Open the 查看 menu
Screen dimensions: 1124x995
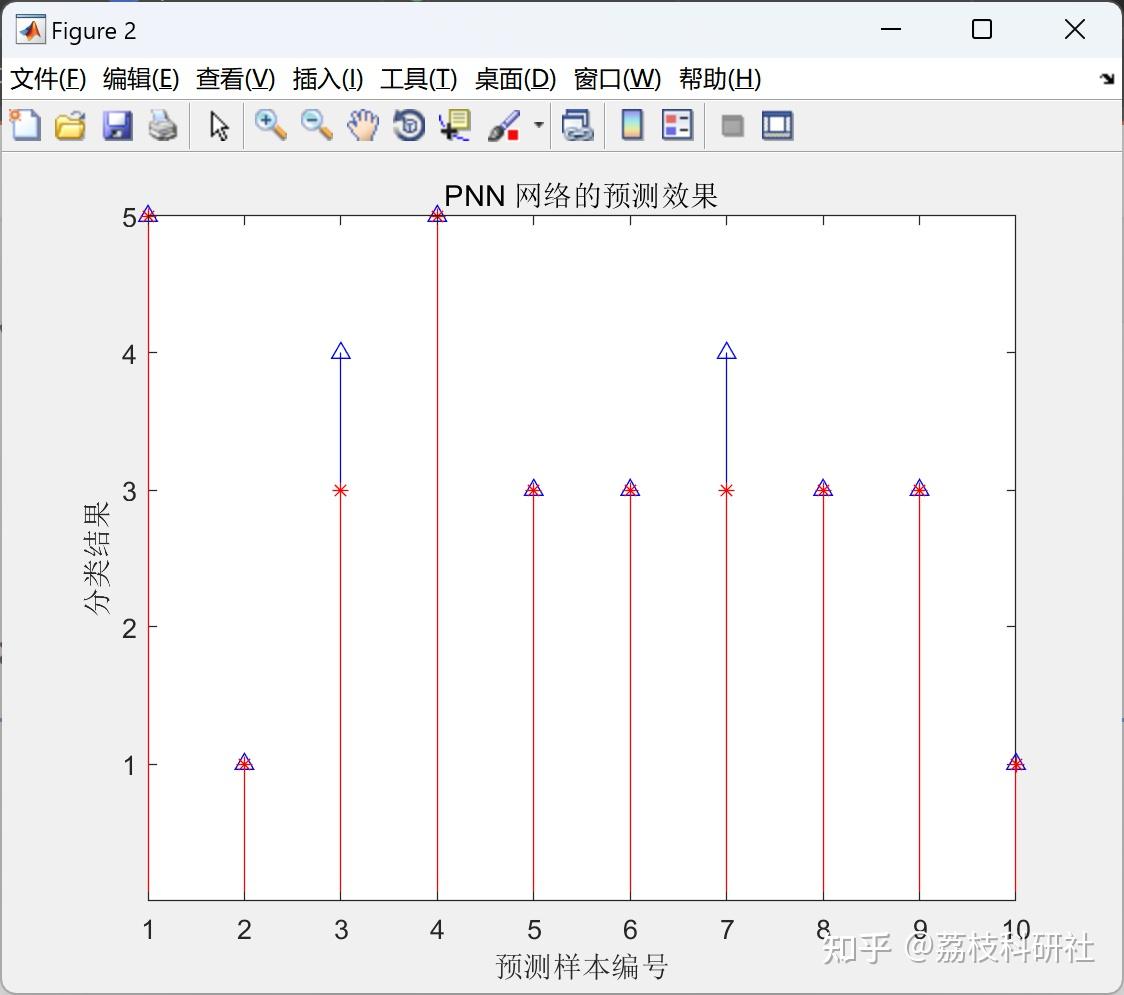pyautogui.click(x=235, y=79)
